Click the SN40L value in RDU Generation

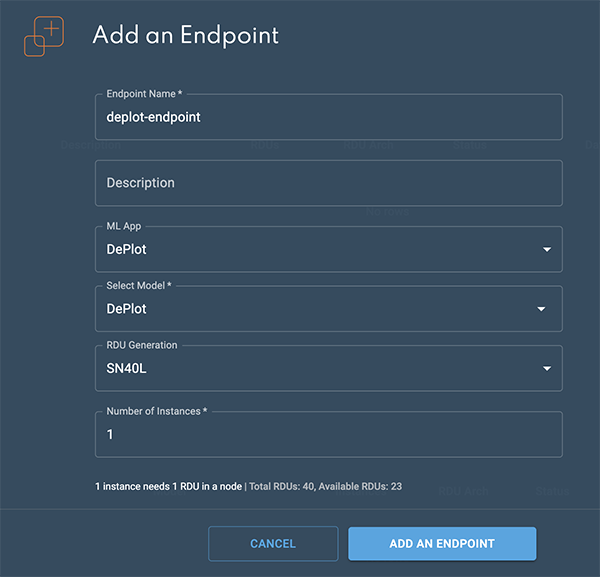pos(126,369)
